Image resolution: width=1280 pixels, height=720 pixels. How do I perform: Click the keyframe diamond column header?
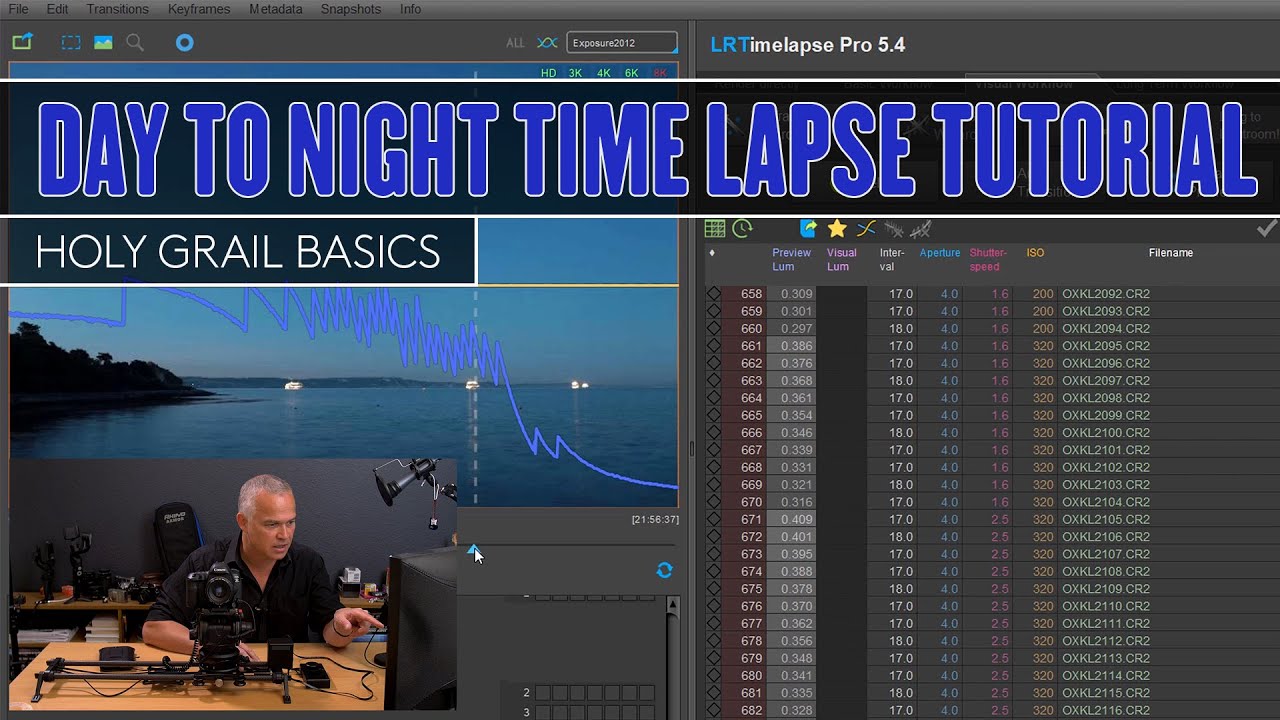[x=712, y=253]
